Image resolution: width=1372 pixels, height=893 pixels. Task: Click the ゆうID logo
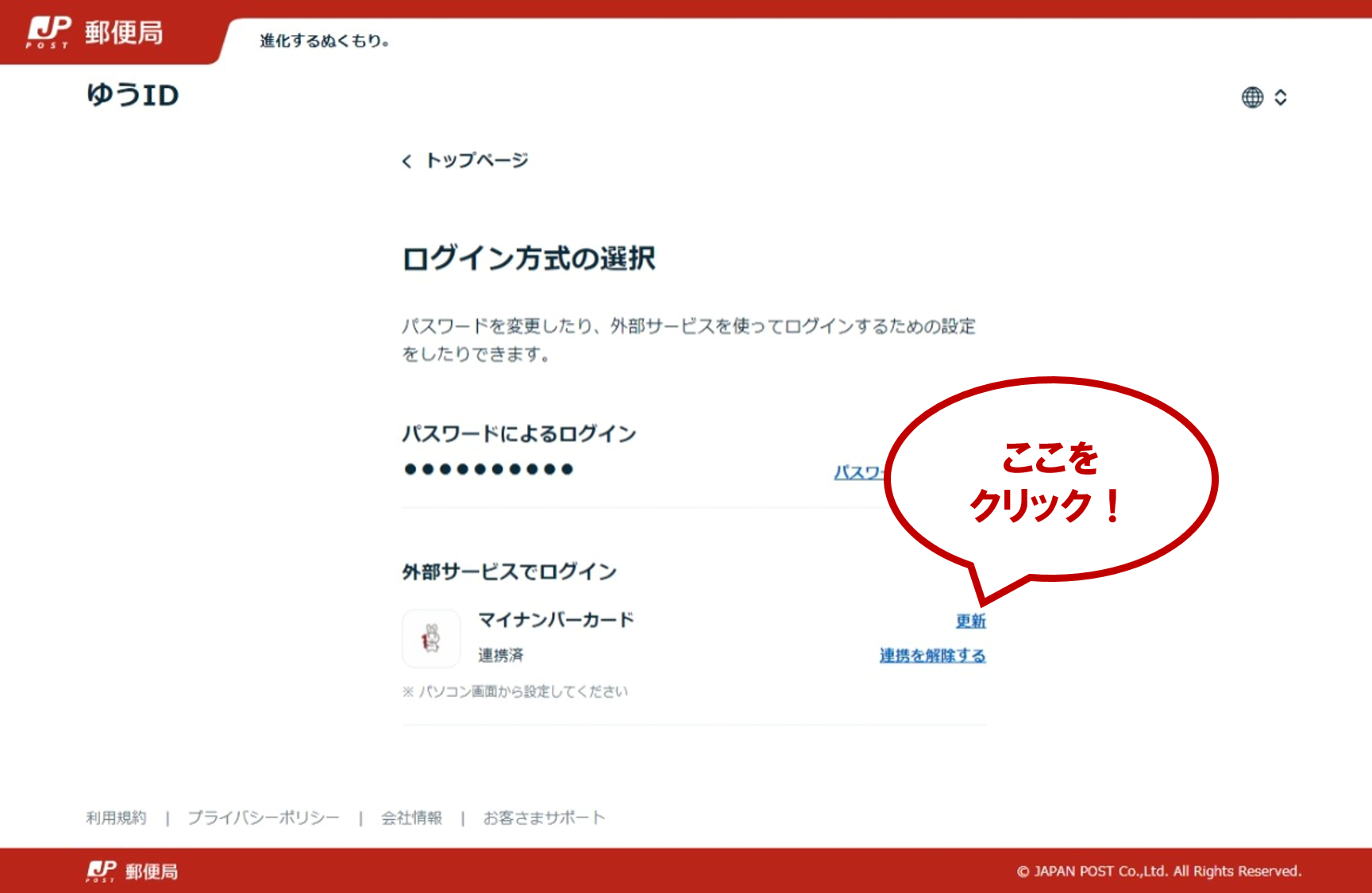(133, 95)
